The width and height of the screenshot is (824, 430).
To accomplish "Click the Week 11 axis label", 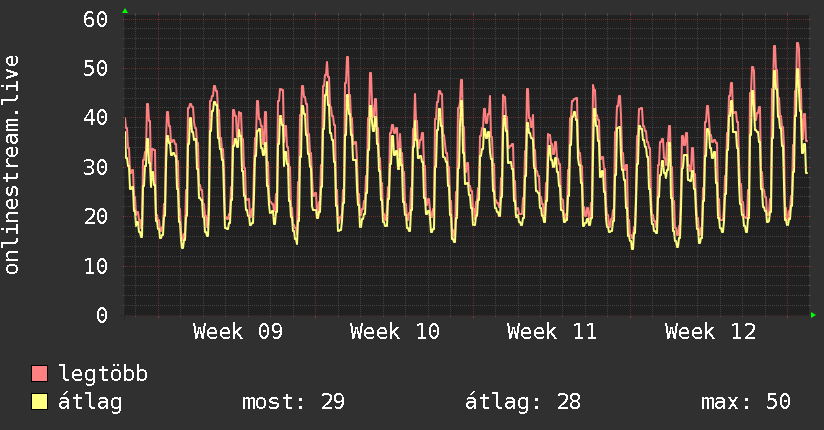I will pyautogui.click(x=552, y=332).
